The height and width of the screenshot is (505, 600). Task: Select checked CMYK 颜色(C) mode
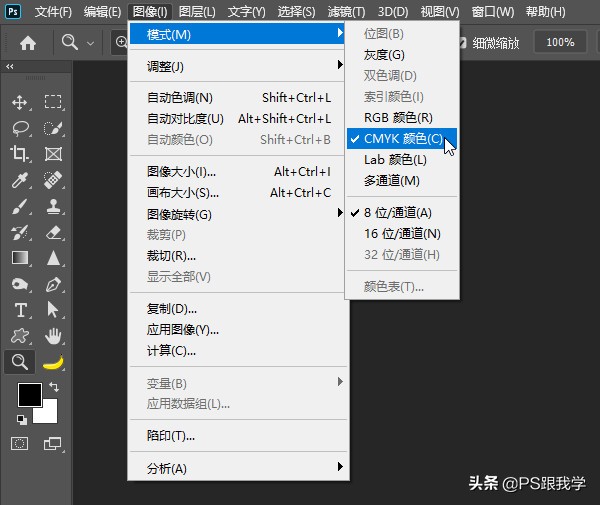tap(402, 138)
